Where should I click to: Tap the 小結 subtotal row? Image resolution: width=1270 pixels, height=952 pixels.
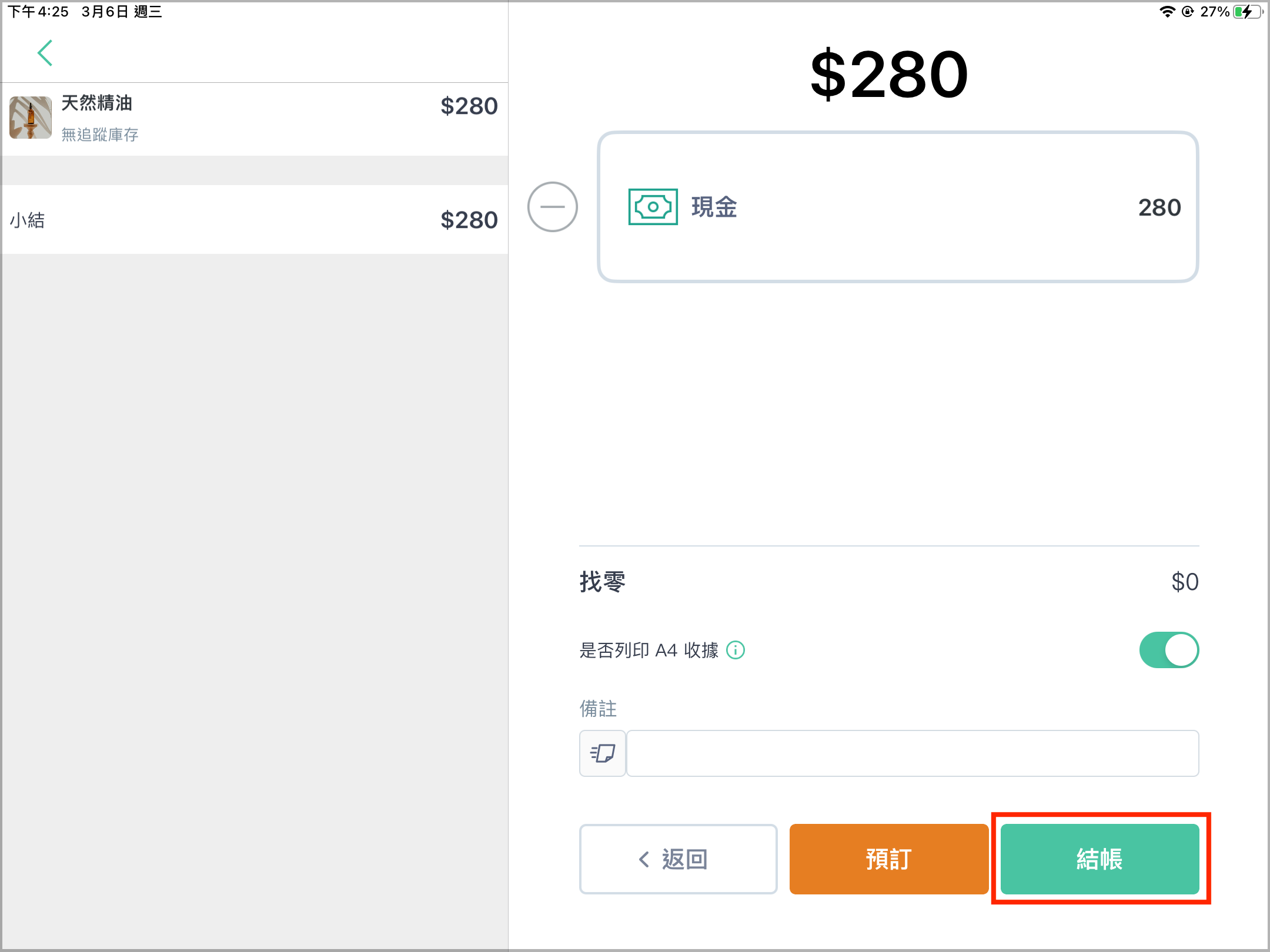(255, 220)
